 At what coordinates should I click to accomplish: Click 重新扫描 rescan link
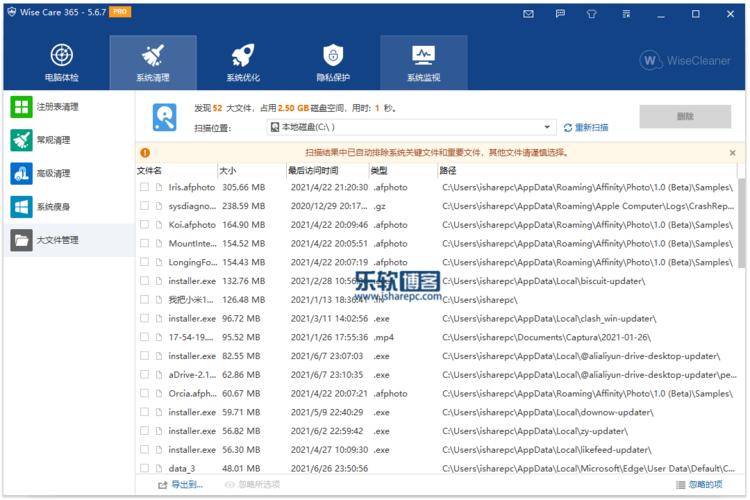(586, 127)
